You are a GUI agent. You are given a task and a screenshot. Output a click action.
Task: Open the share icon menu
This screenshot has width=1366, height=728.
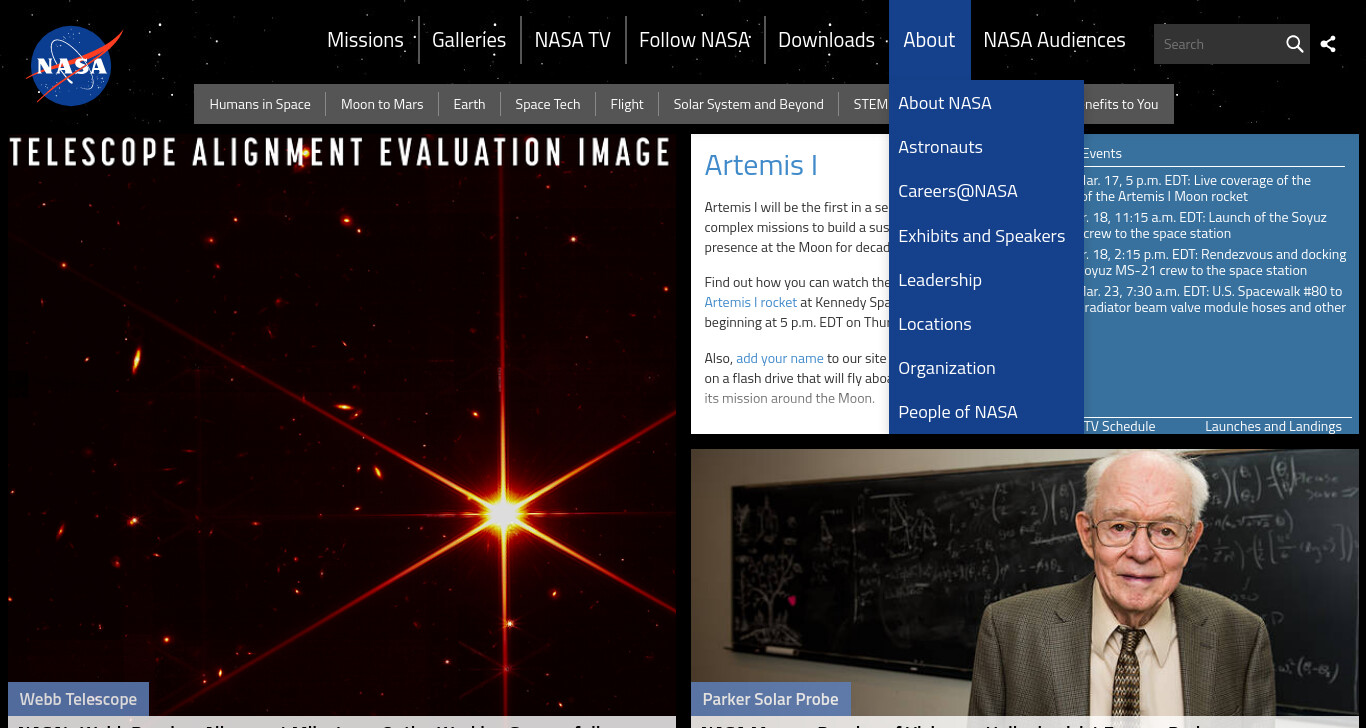tap(1328, 44)
